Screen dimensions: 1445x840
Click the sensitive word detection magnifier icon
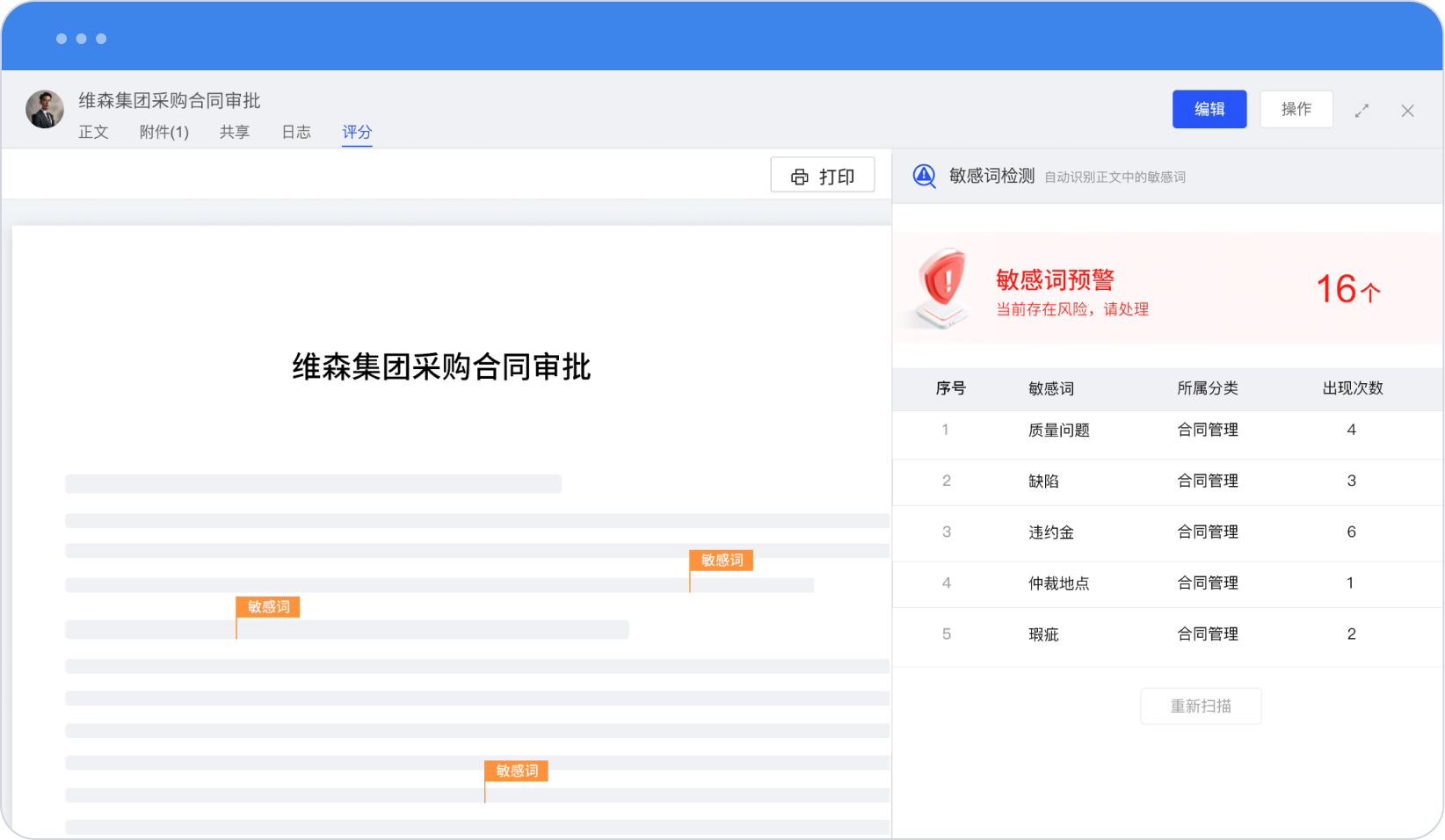tap(924, 177)
